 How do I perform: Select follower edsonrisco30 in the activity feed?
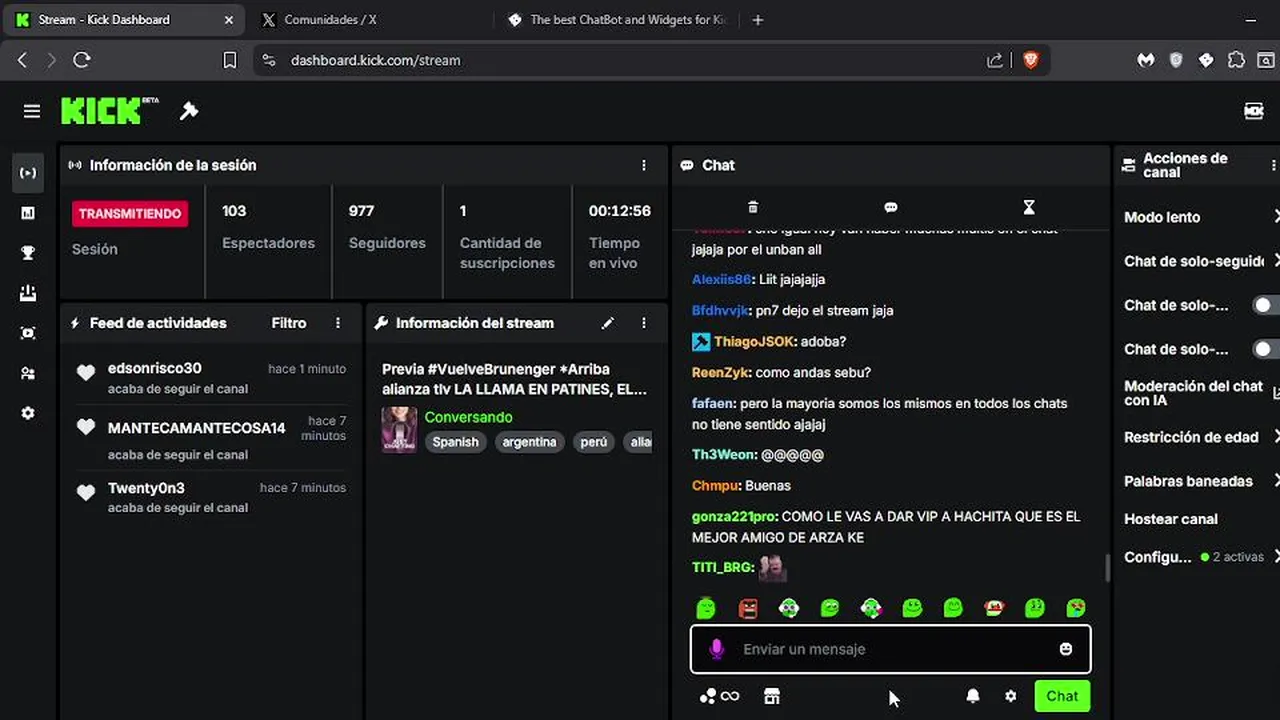pos(155,368)
